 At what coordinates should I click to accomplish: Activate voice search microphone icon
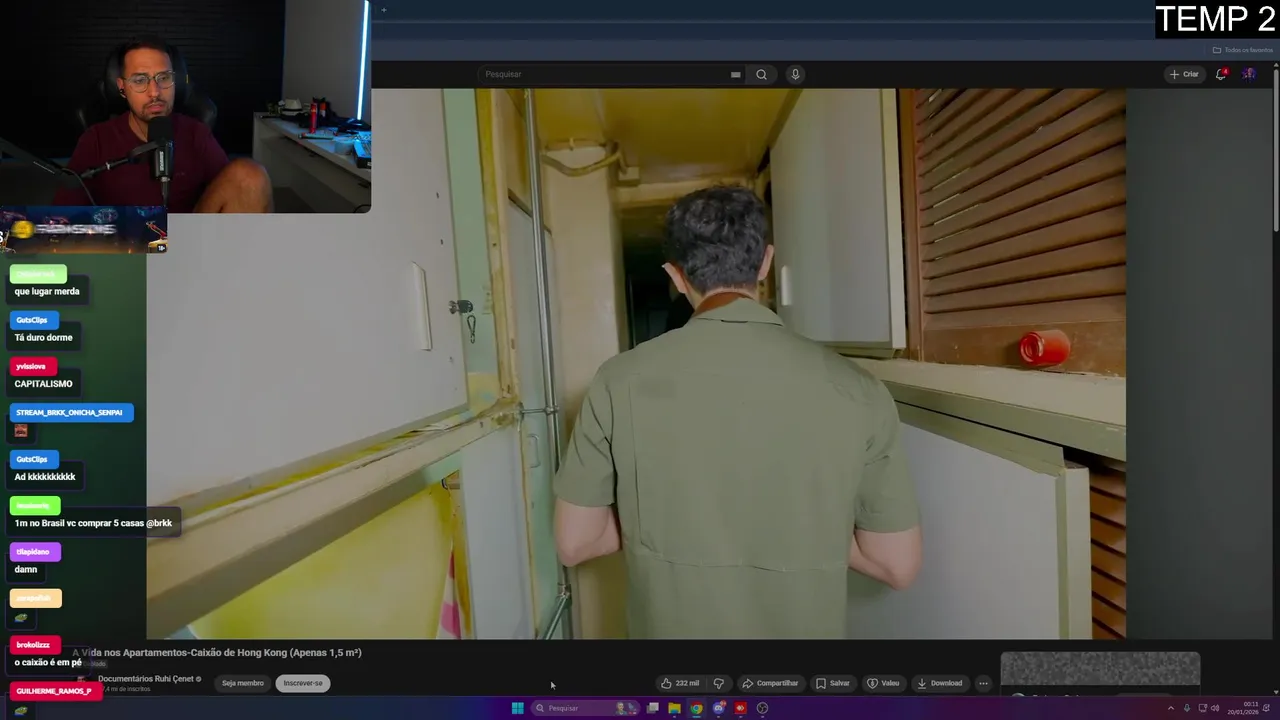795,74
